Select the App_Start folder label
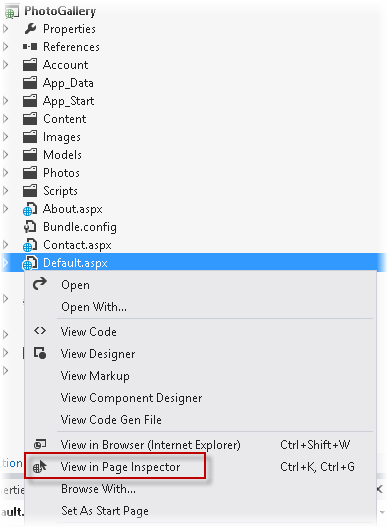The width and height of the screenshot is (388, 528). (69, 101)
